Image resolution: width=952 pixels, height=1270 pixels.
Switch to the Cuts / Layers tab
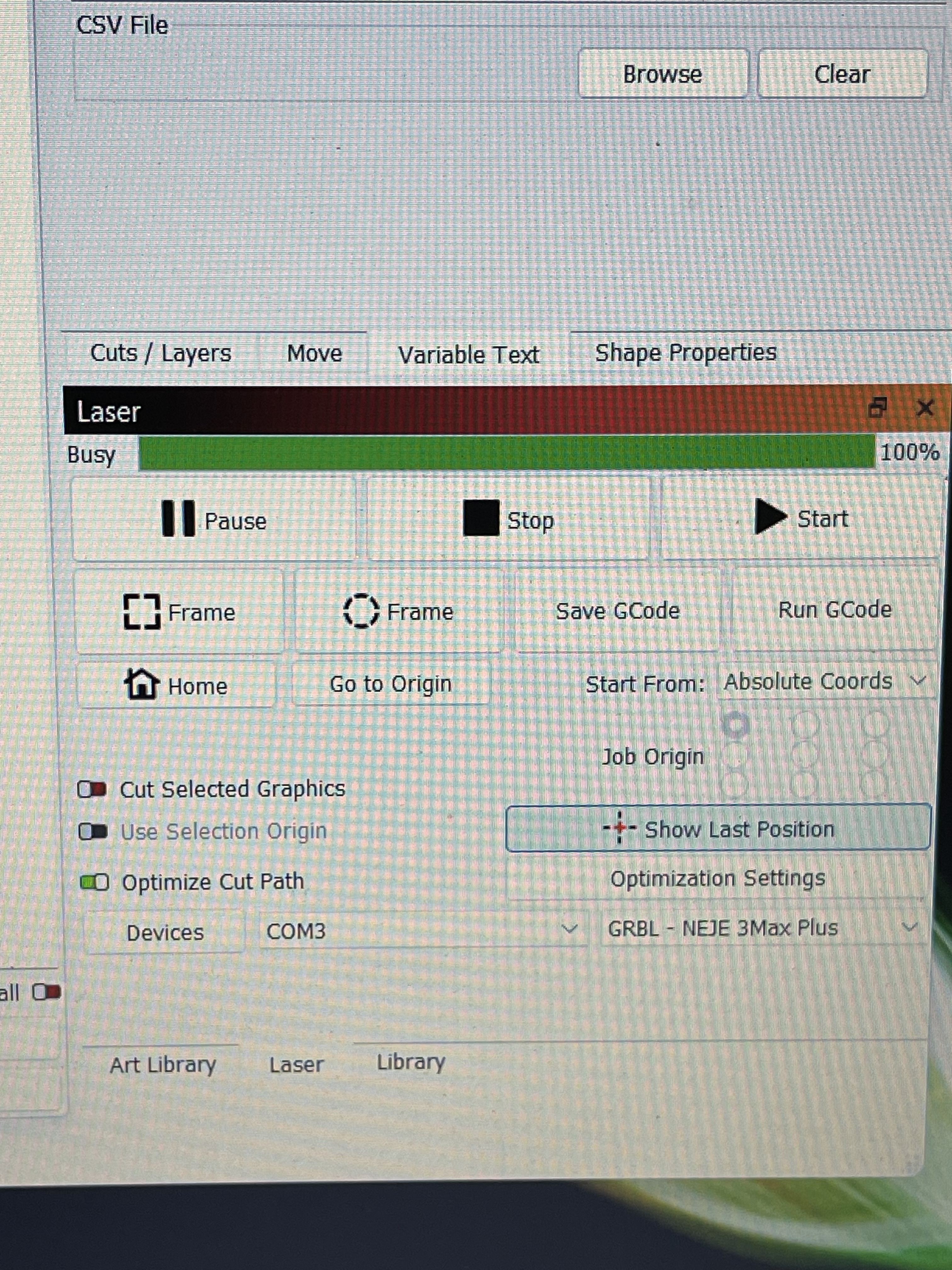point(161,353)
